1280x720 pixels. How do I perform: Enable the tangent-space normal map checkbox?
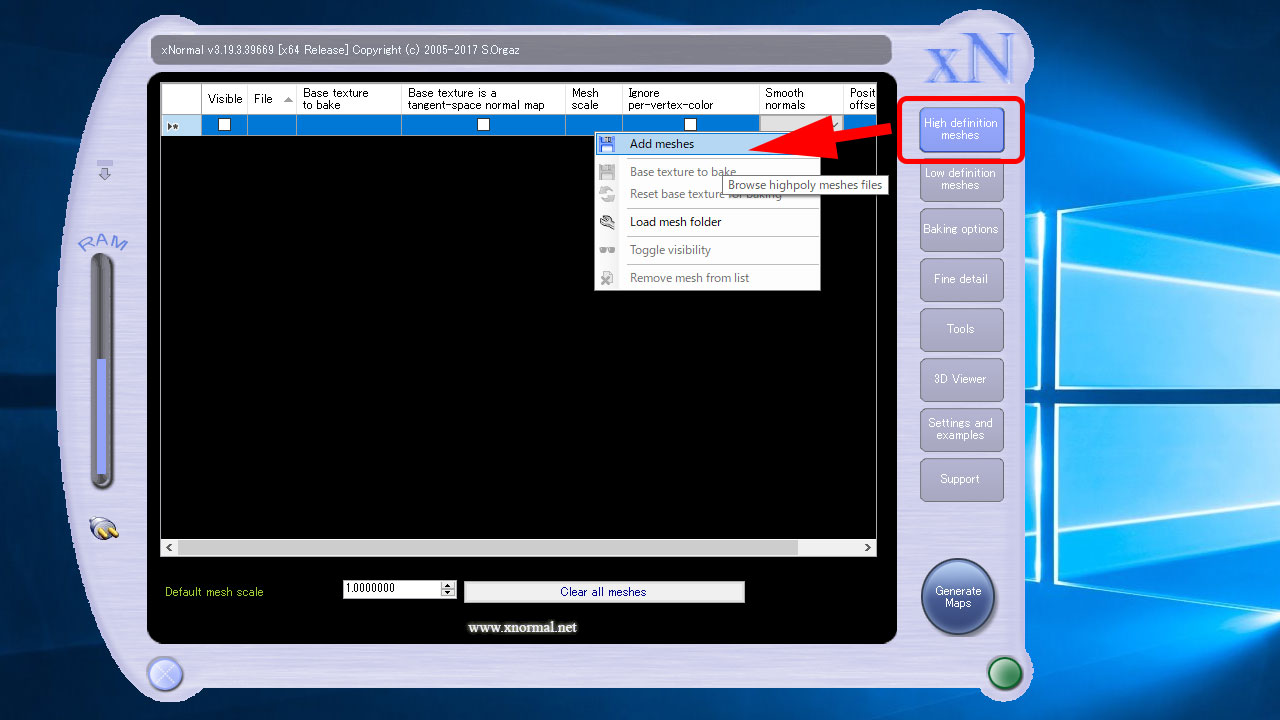483,125
